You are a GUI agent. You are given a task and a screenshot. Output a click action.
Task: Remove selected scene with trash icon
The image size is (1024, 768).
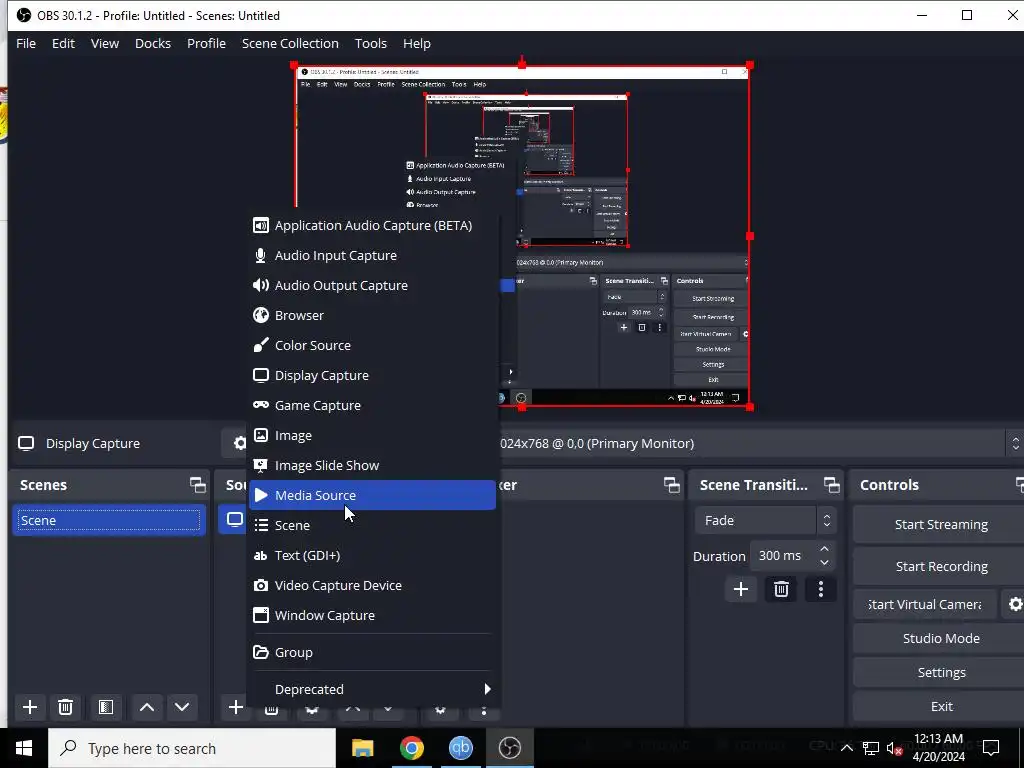(65, 707)
